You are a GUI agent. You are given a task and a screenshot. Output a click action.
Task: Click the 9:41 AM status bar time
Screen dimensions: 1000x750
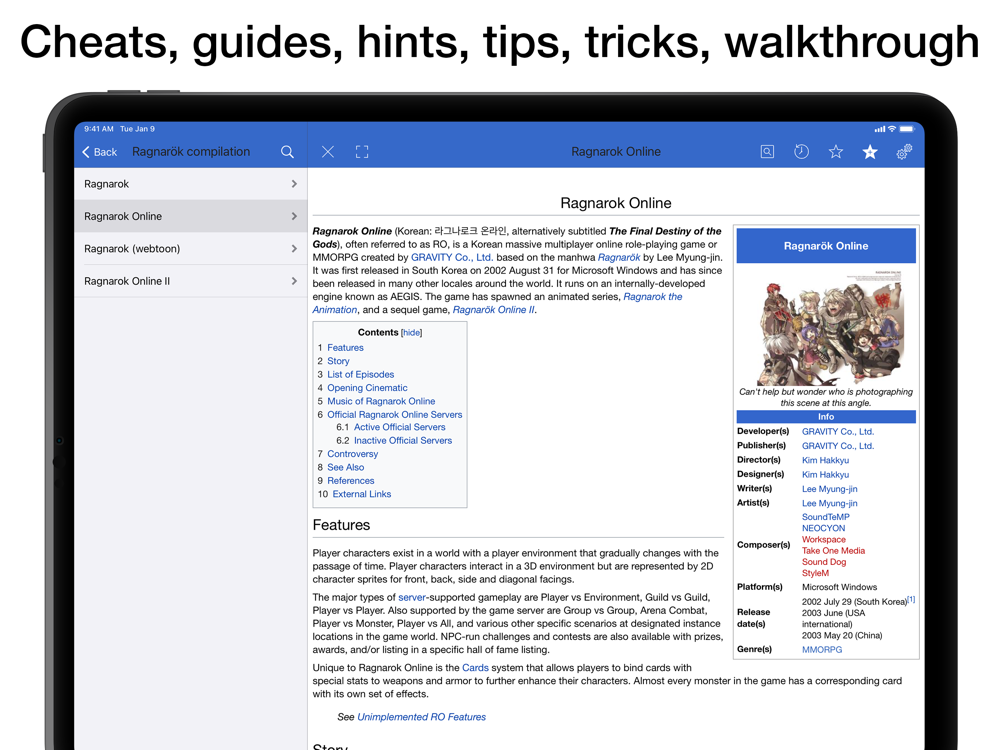point(99,129)
